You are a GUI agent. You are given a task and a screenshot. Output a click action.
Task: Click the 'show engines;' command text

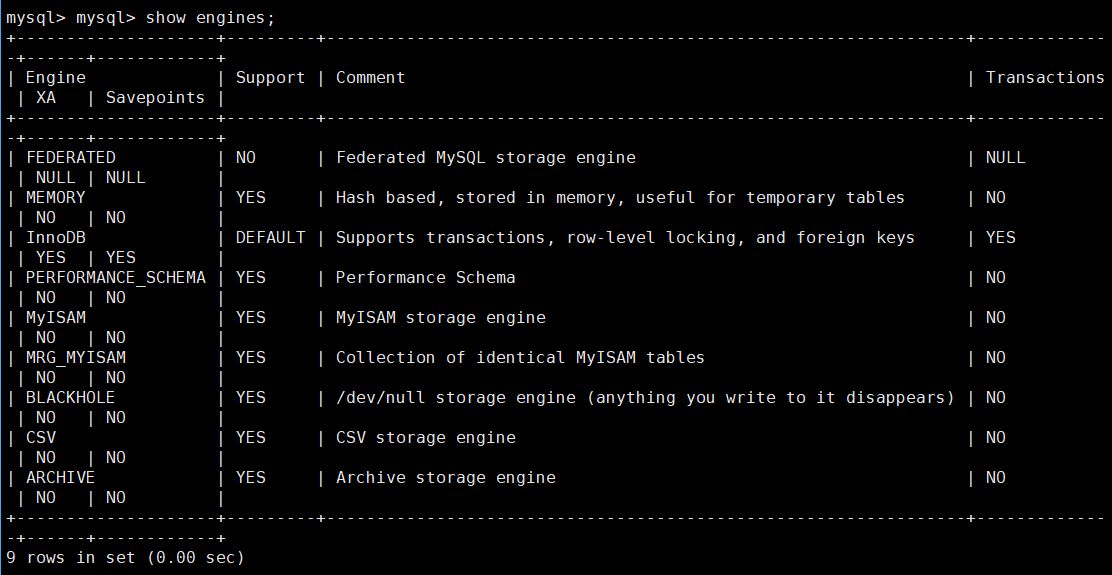pos(210,18)
